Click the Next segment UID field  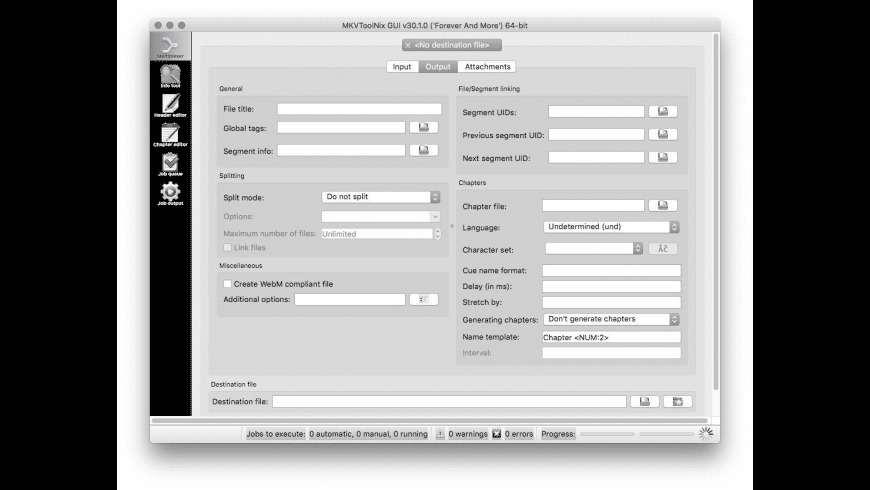tap(596, 158)
